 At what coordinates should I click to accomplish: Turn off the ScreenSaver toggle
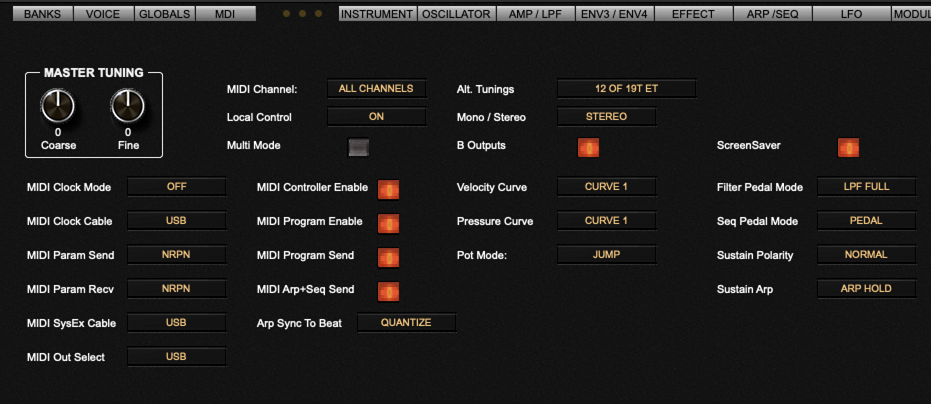(x=848, y=147)
